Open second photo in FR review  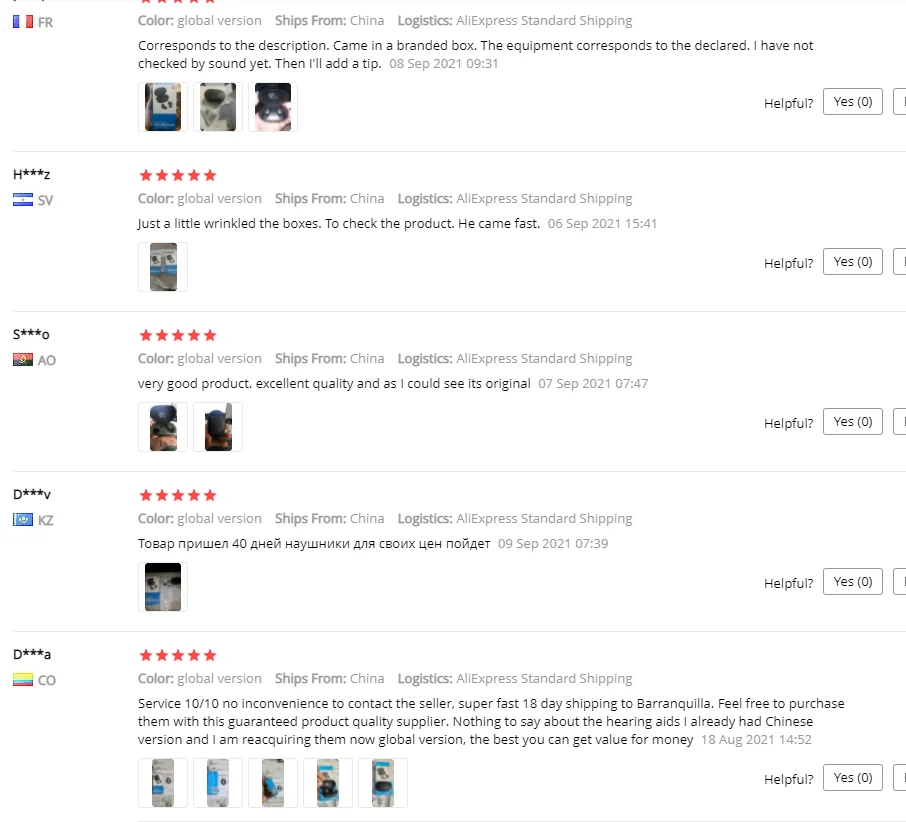[x=218, y=107]
